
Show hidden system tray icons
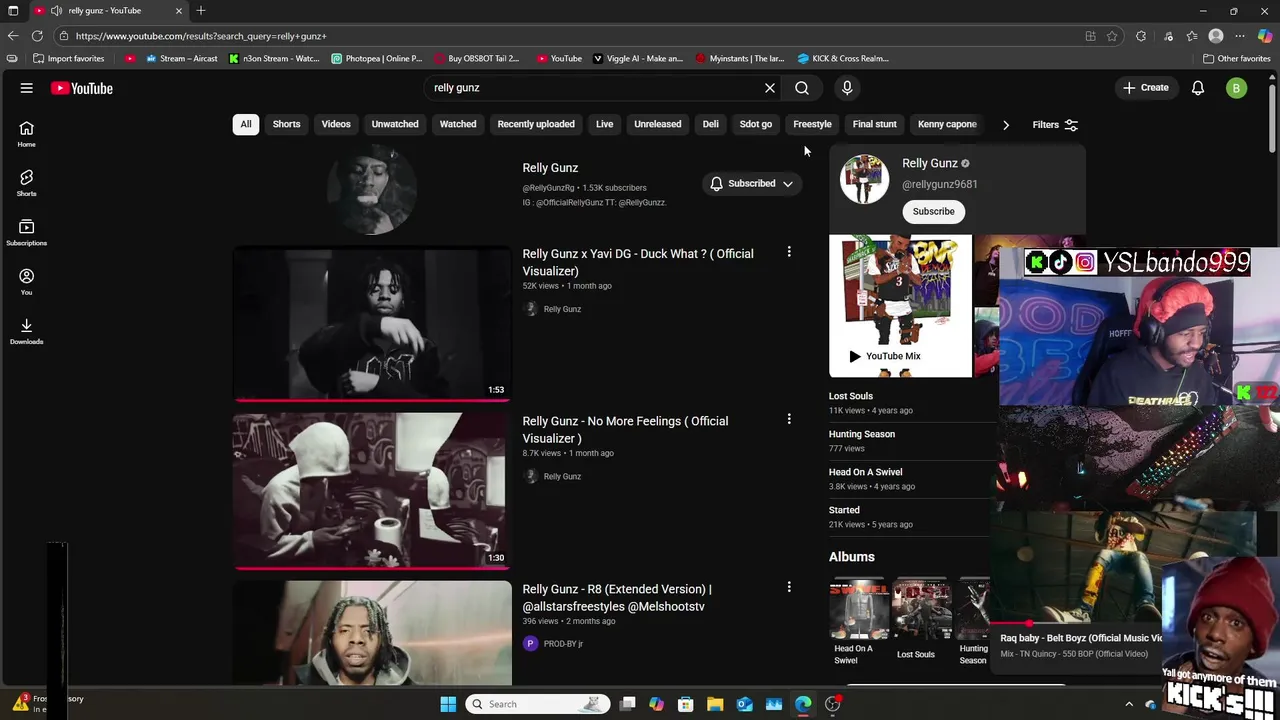1129,704
